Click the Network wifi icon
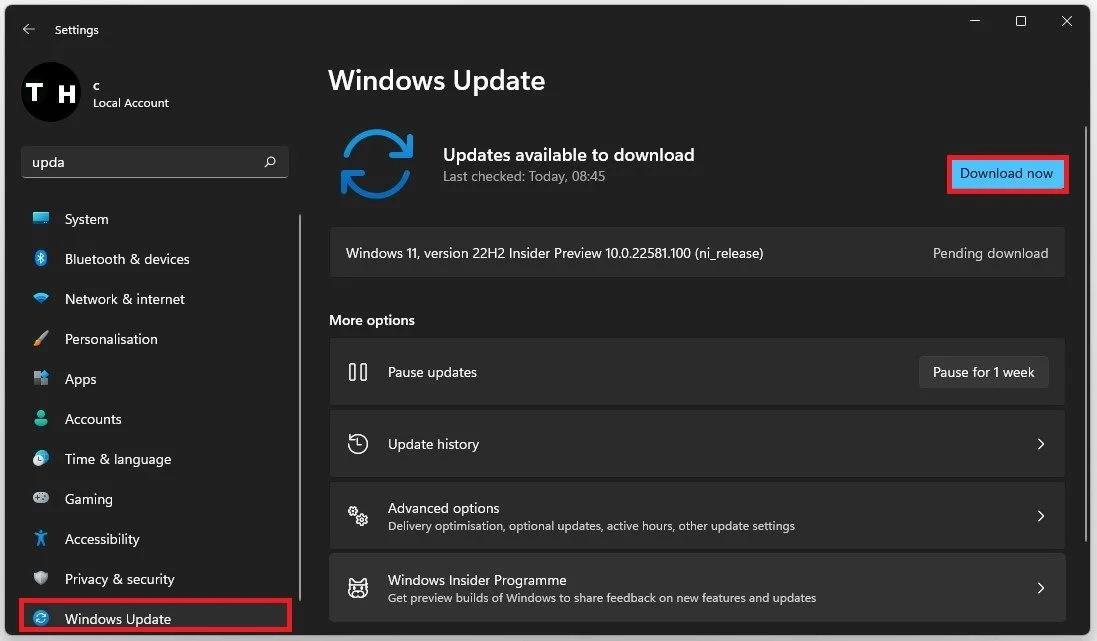The width and height of the screenshot is (1097, 641). (x=41, y=298)
